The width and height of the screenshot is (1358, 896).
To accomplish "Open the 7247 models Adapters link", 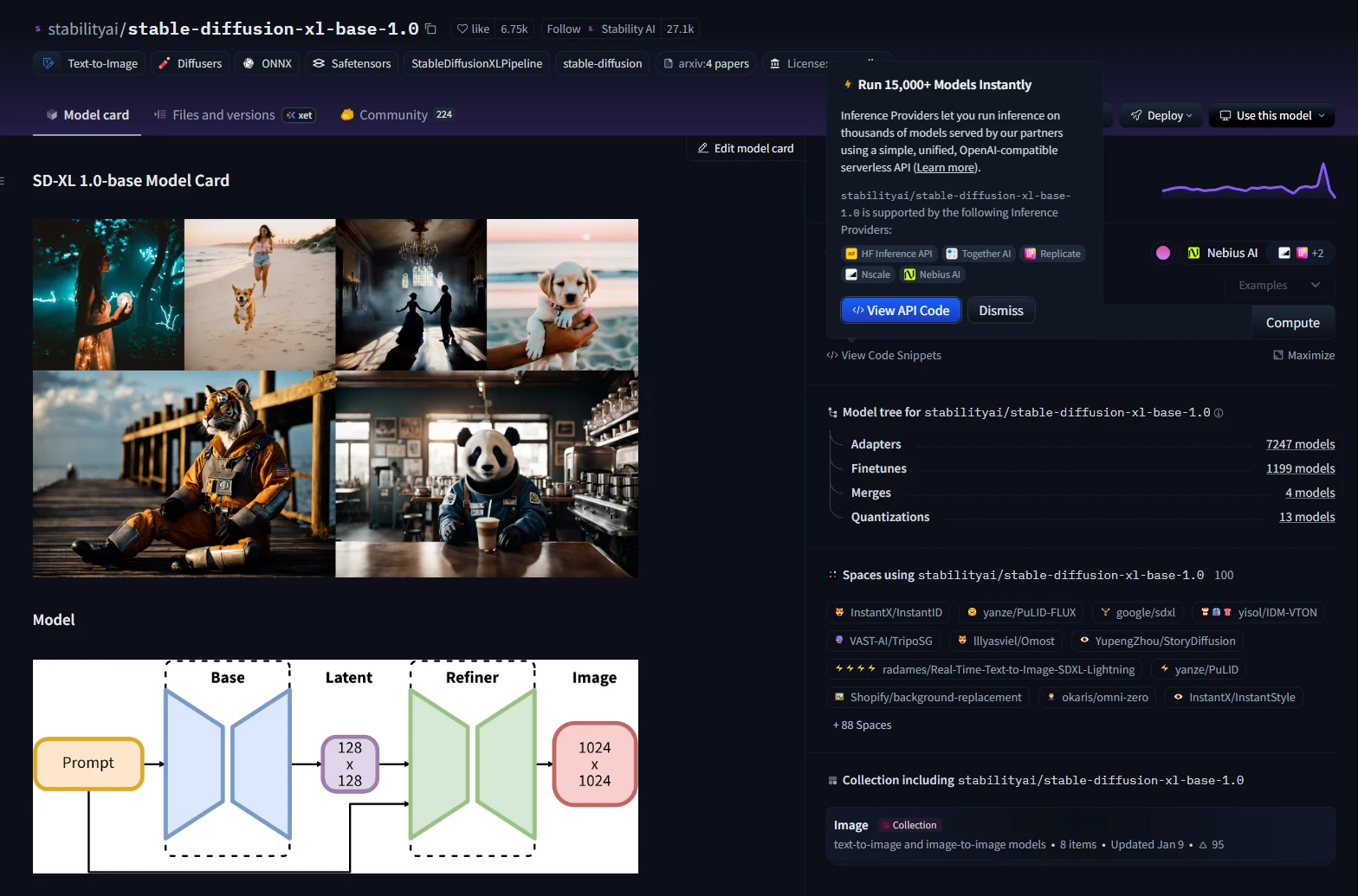I will click(1300, 444).
